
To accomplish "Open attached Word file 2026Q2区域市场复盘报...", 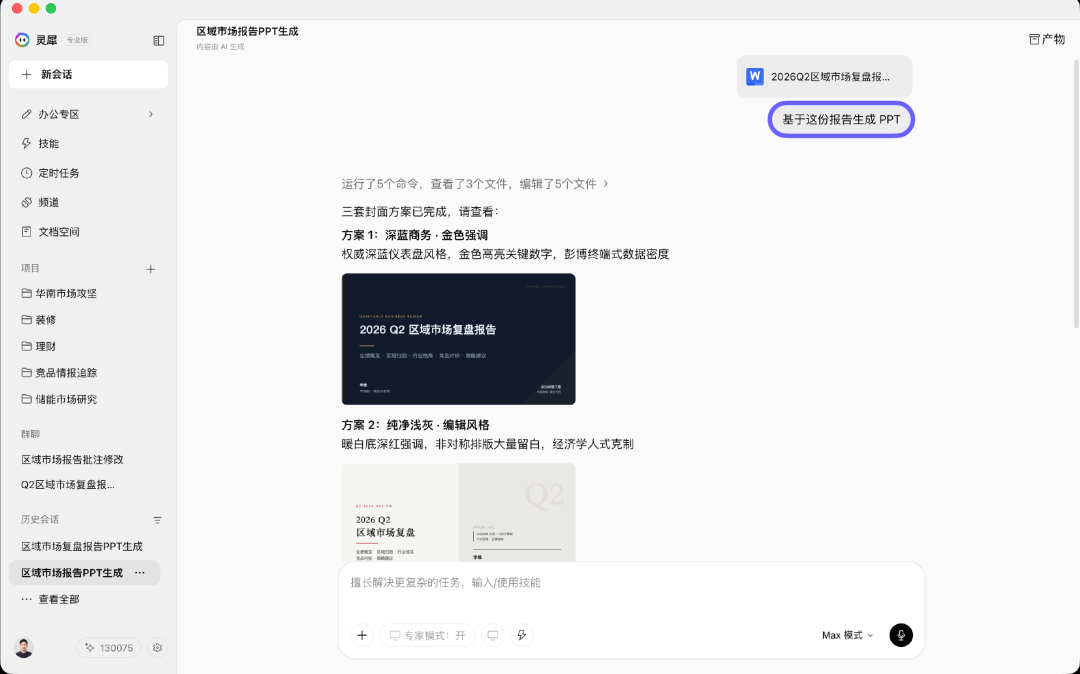I will click(824, 76).
